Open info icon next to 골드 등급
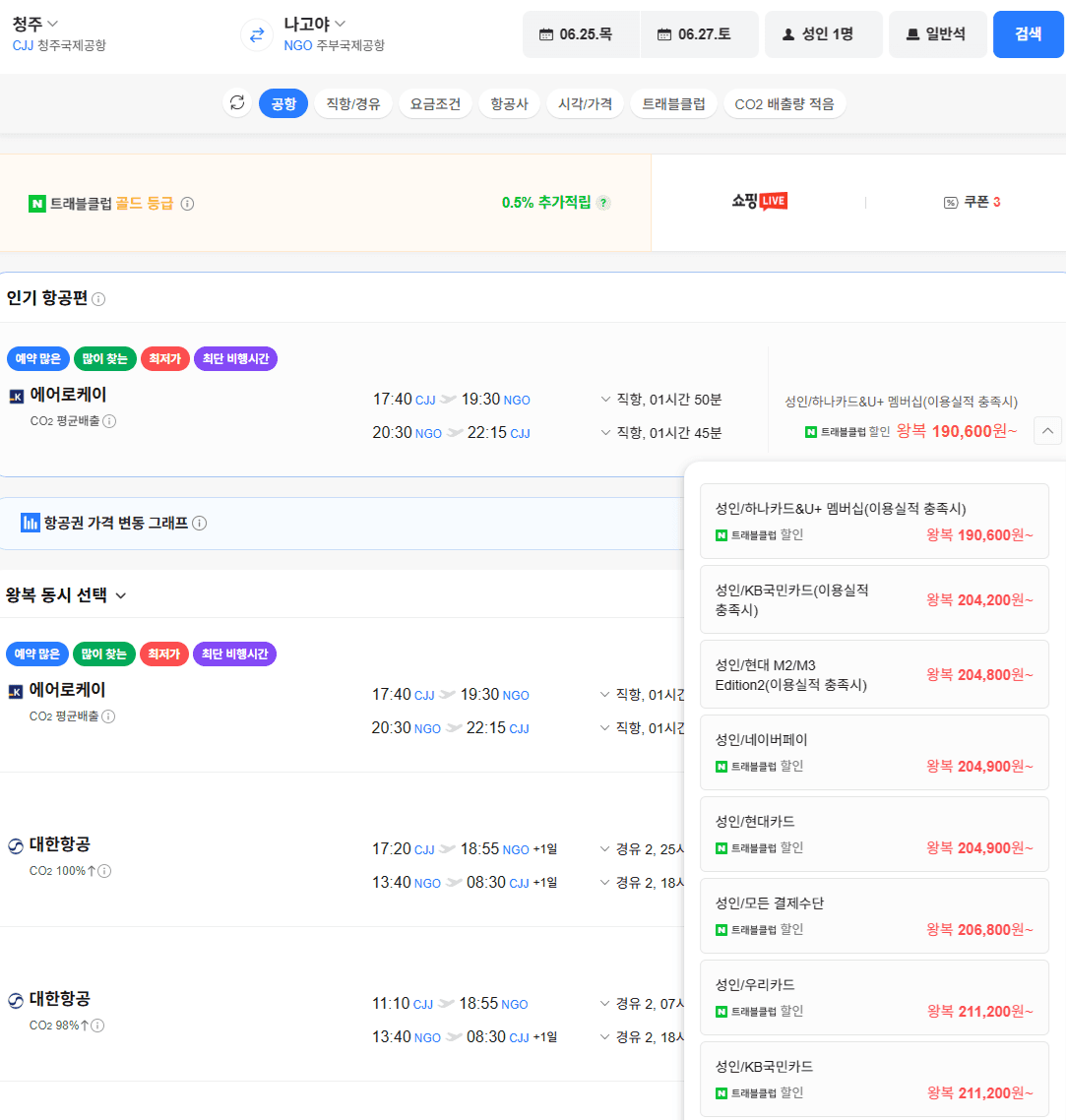 pos(187,204)
